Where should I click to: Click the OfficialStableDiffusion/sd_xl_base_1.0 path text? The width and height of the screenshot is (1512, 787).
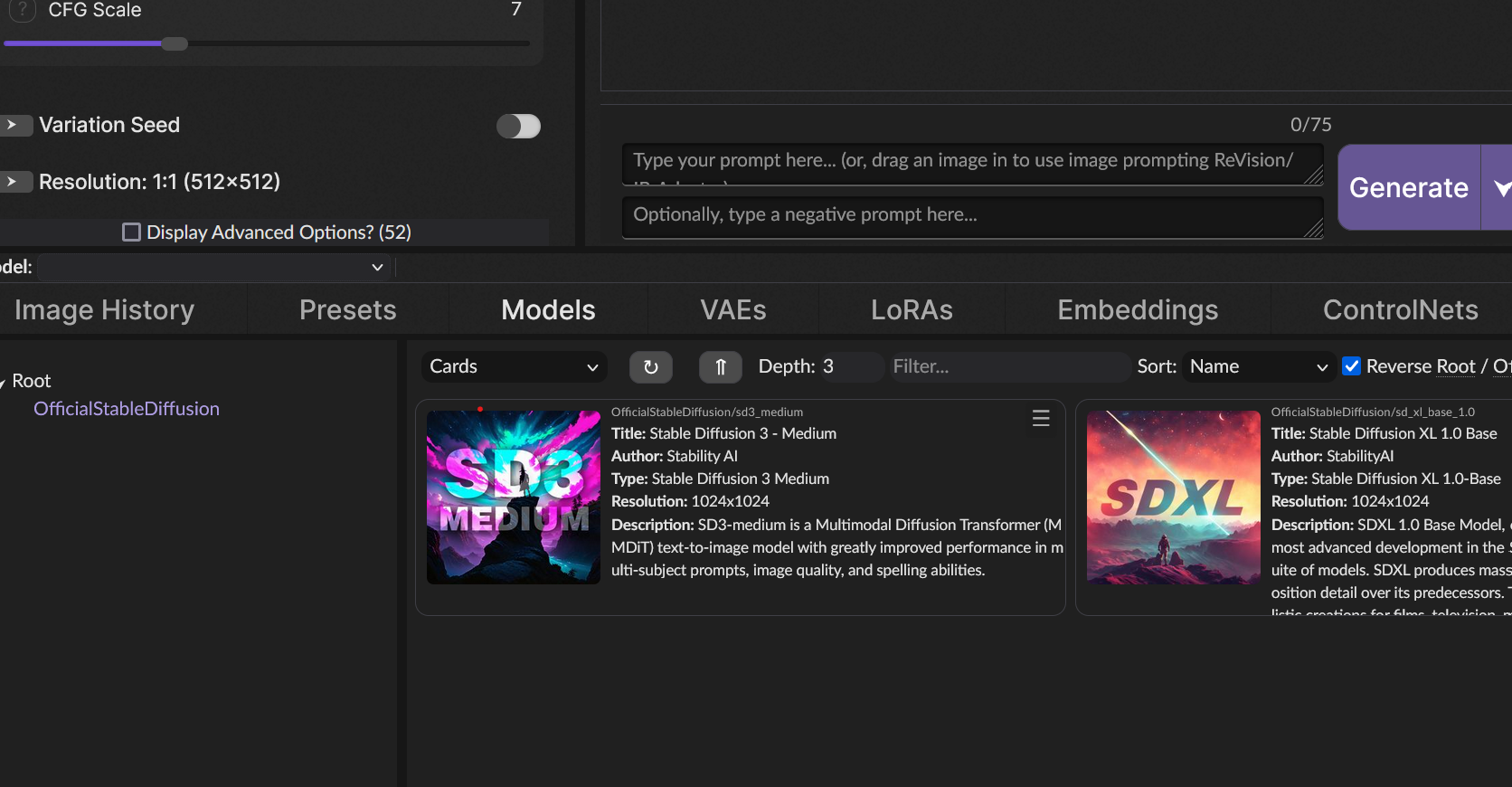coord(1373,412)
